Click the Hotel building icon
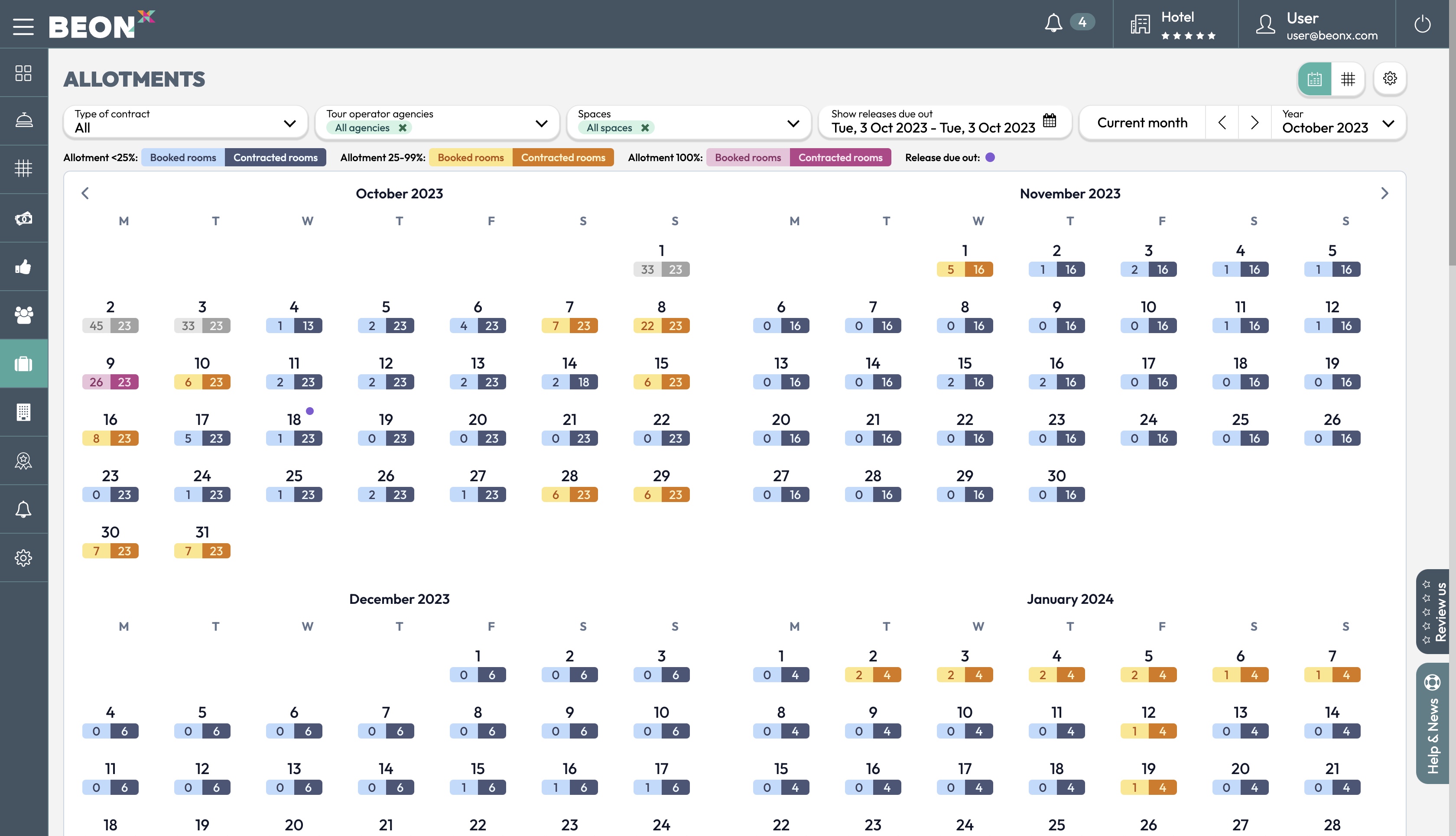 click(1140, 25)
